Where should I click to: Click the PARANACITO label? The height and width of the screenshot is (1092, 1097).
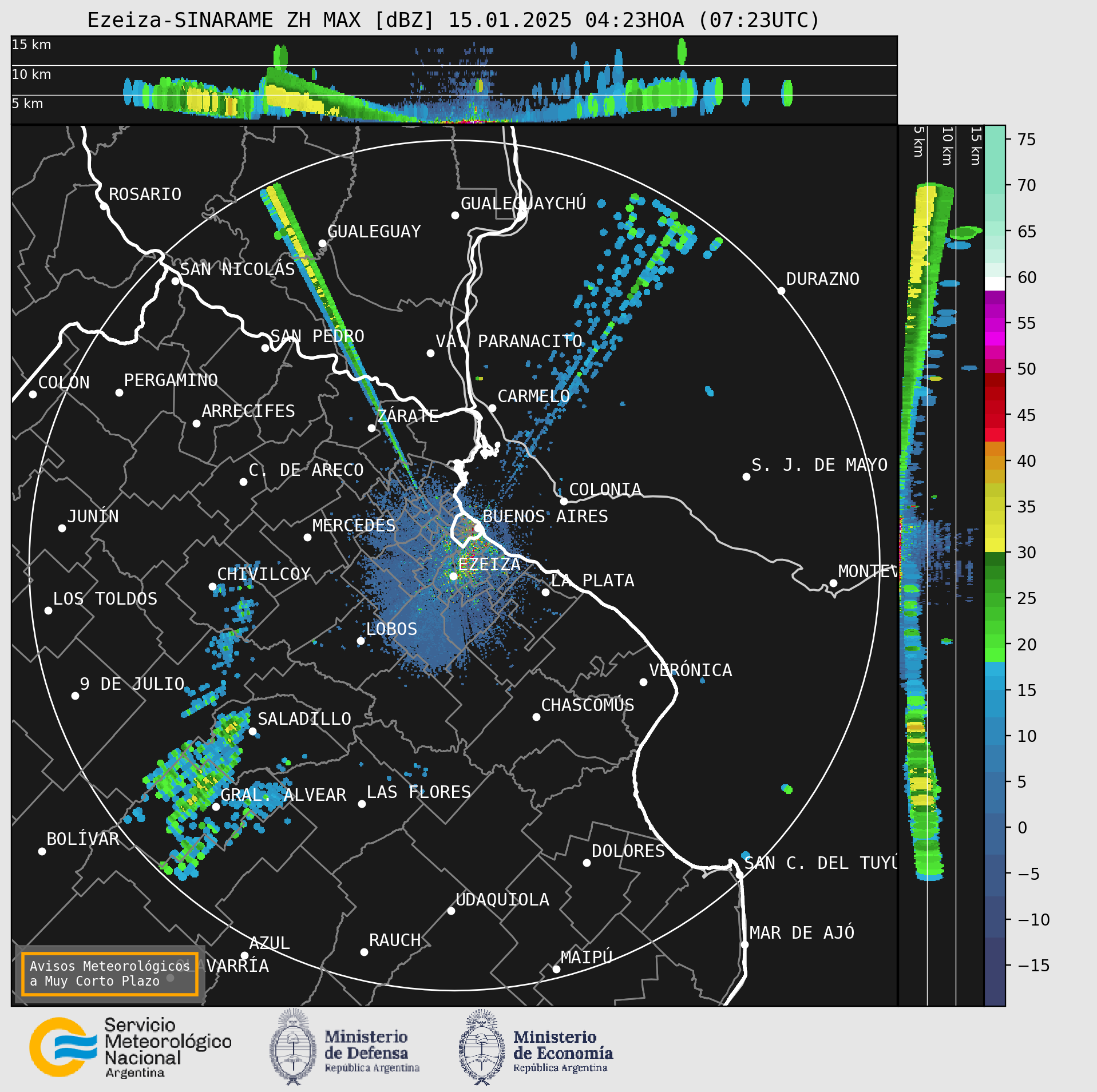530,342
